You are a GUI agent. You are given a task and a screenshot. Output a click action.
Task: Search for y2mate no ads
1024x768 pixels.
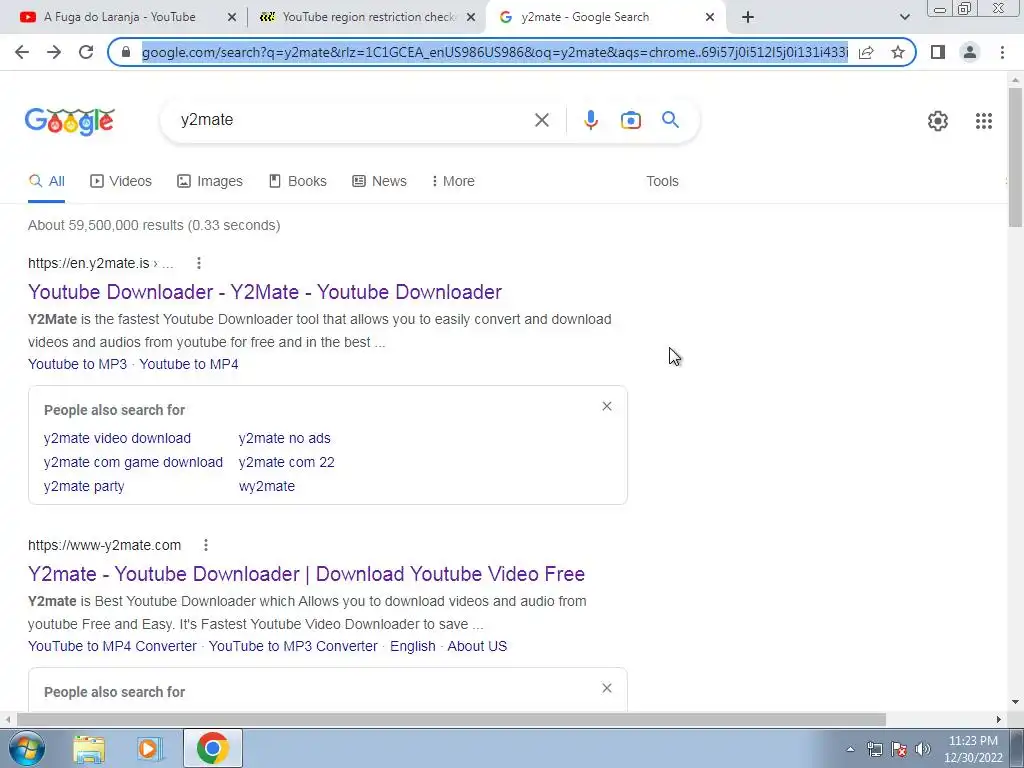point(285,438)
